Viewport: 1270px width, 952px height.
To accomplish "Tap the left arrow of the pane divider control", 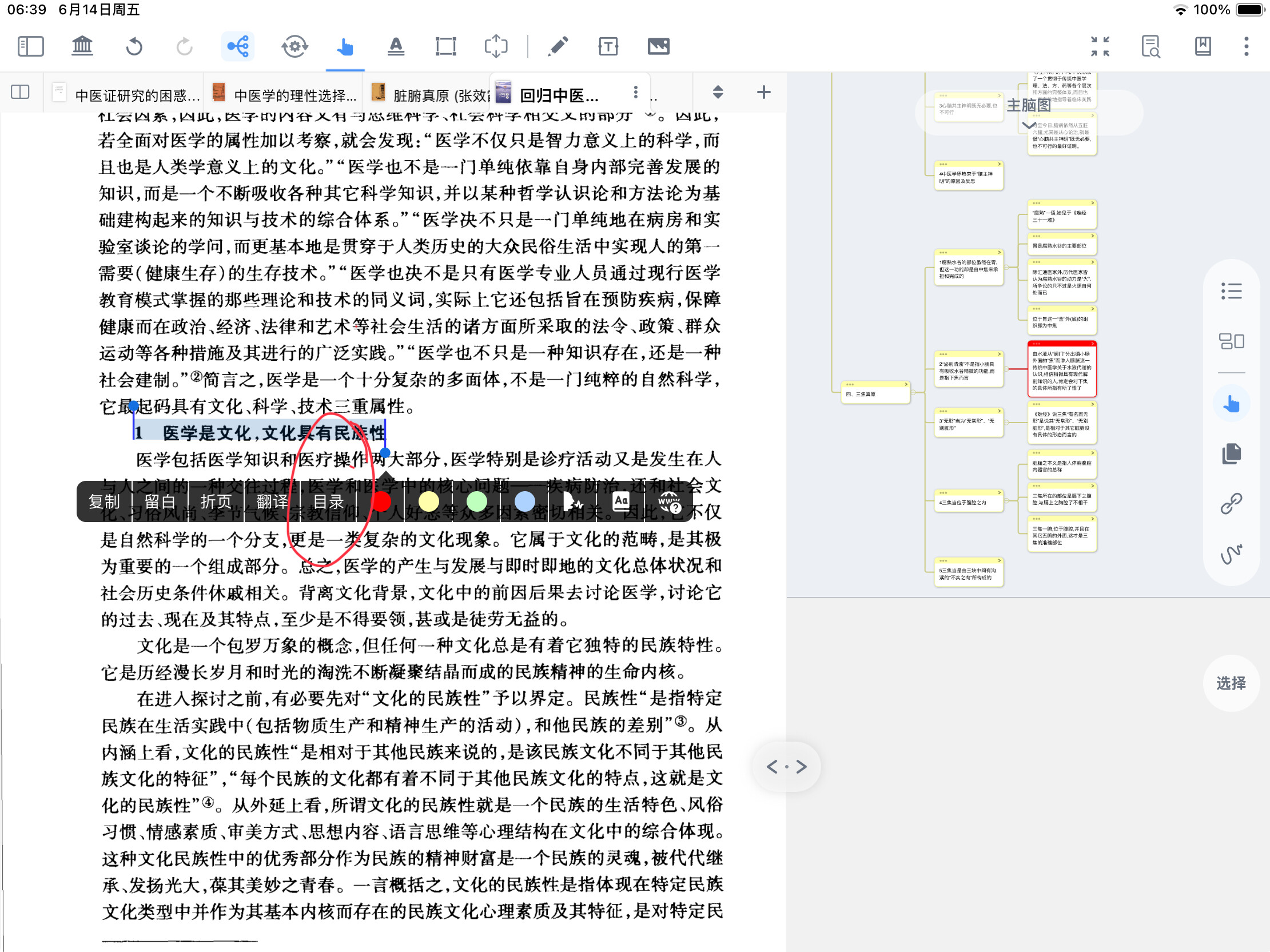I will 772,767.
